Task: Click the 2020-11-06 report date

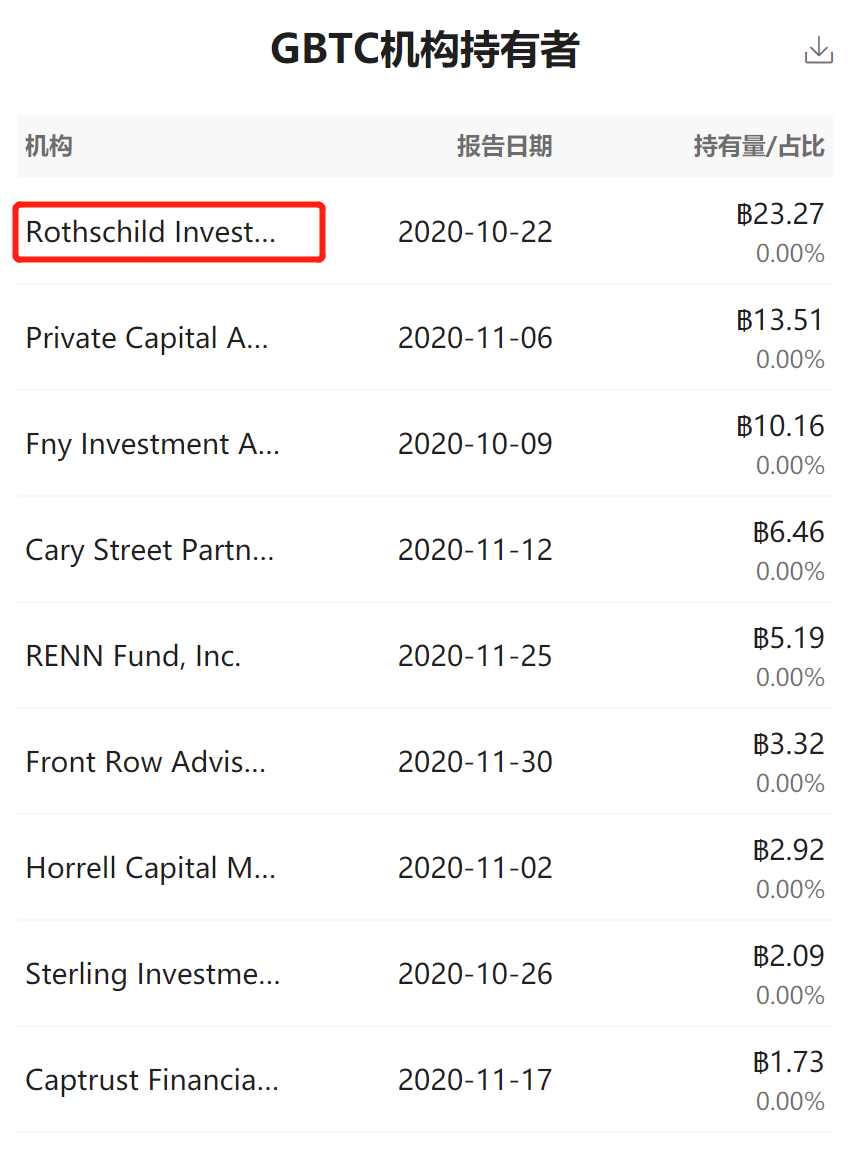Action: 475,338
